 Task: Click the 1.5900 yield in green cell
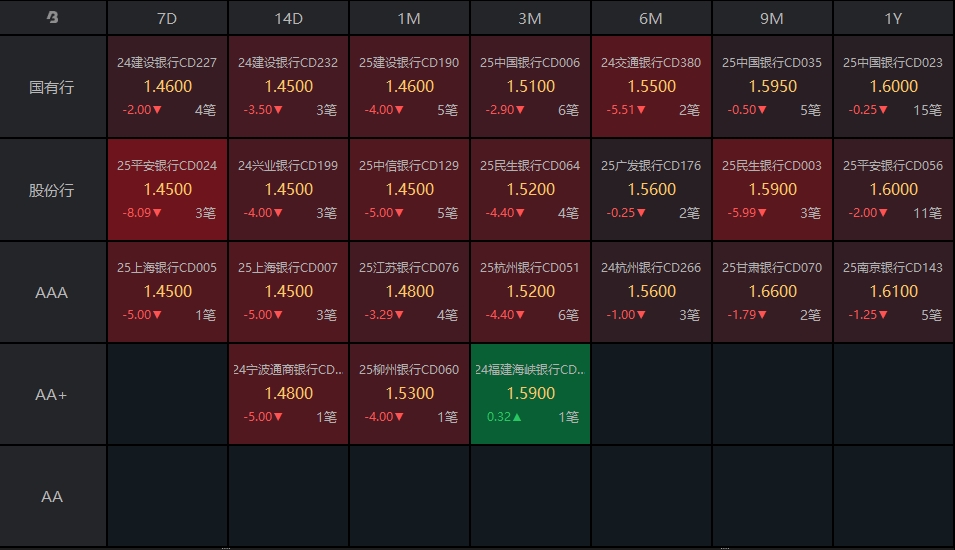click(530, 393)
